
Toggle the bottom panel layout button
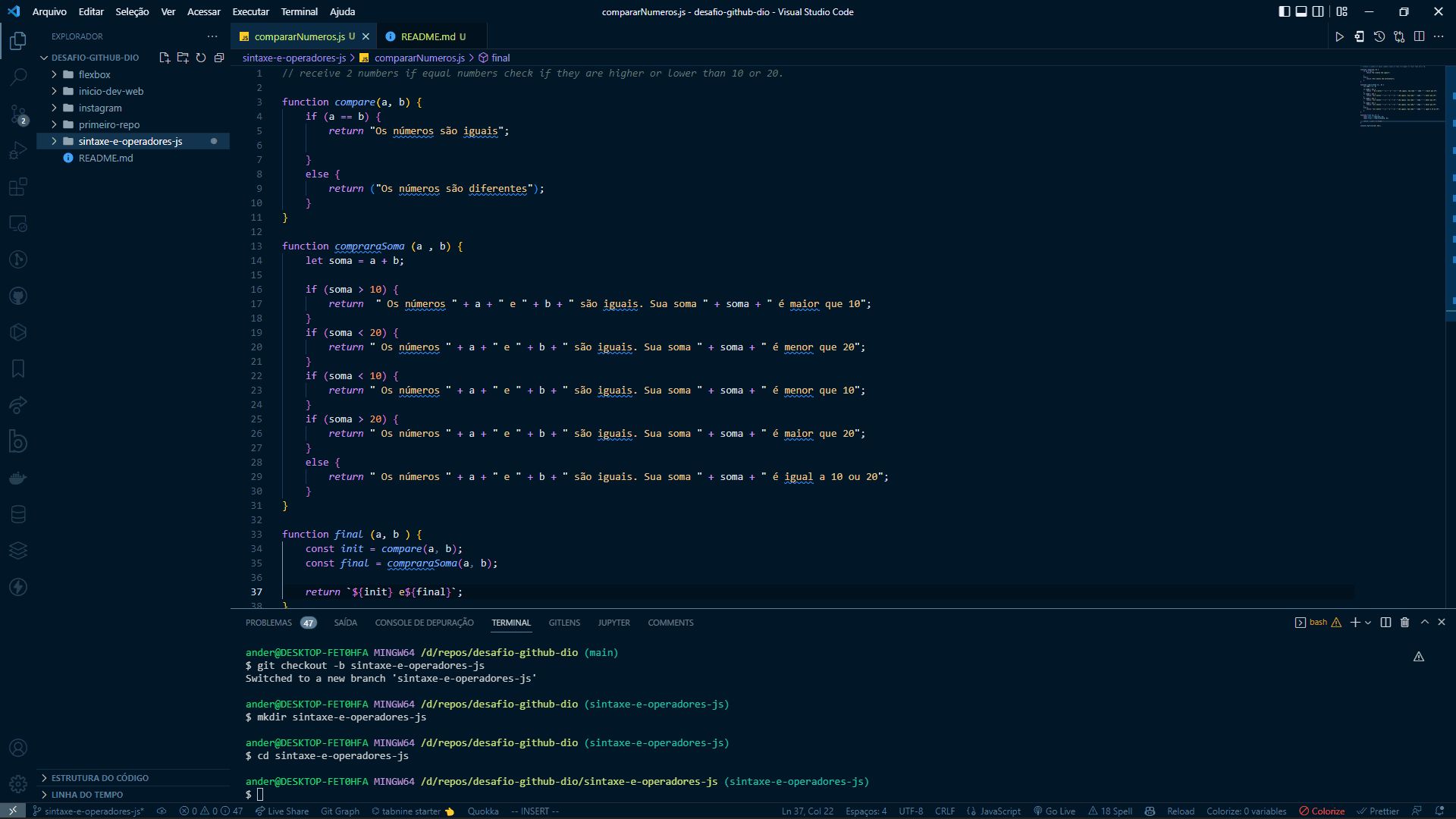click(1301, 11)
